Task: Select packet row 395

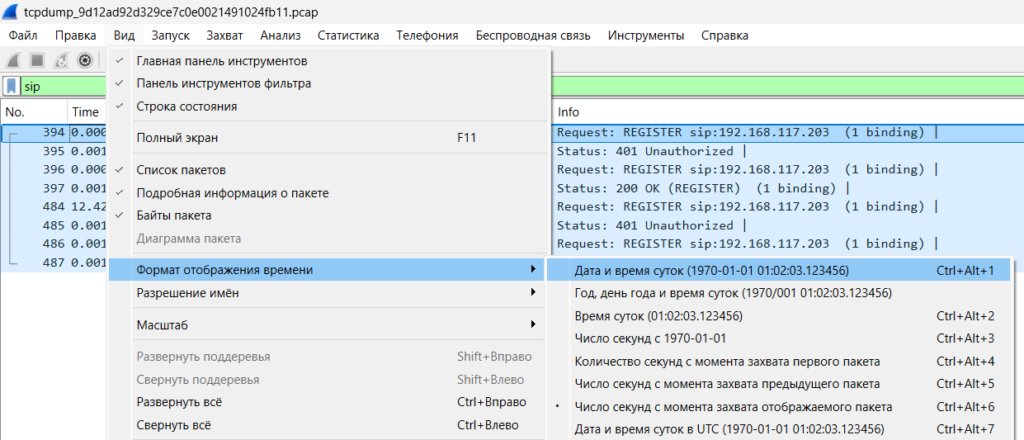Action: tap(512, 151)
